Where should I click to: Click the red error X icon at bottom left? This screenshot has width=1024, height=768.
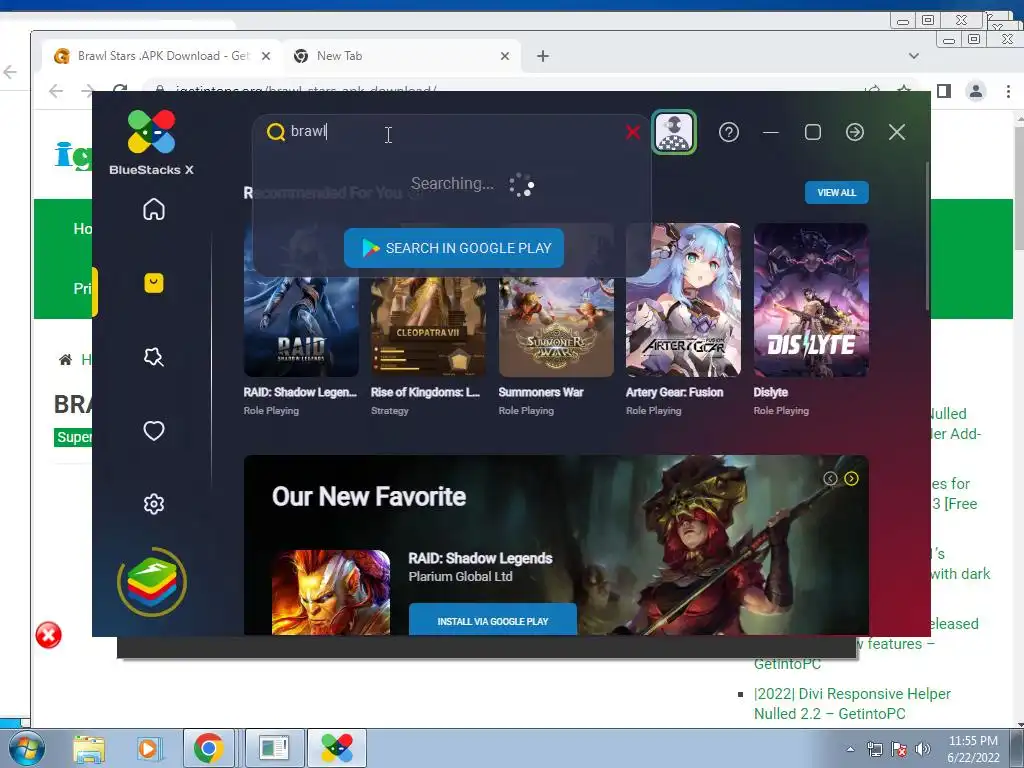(48, 635)
